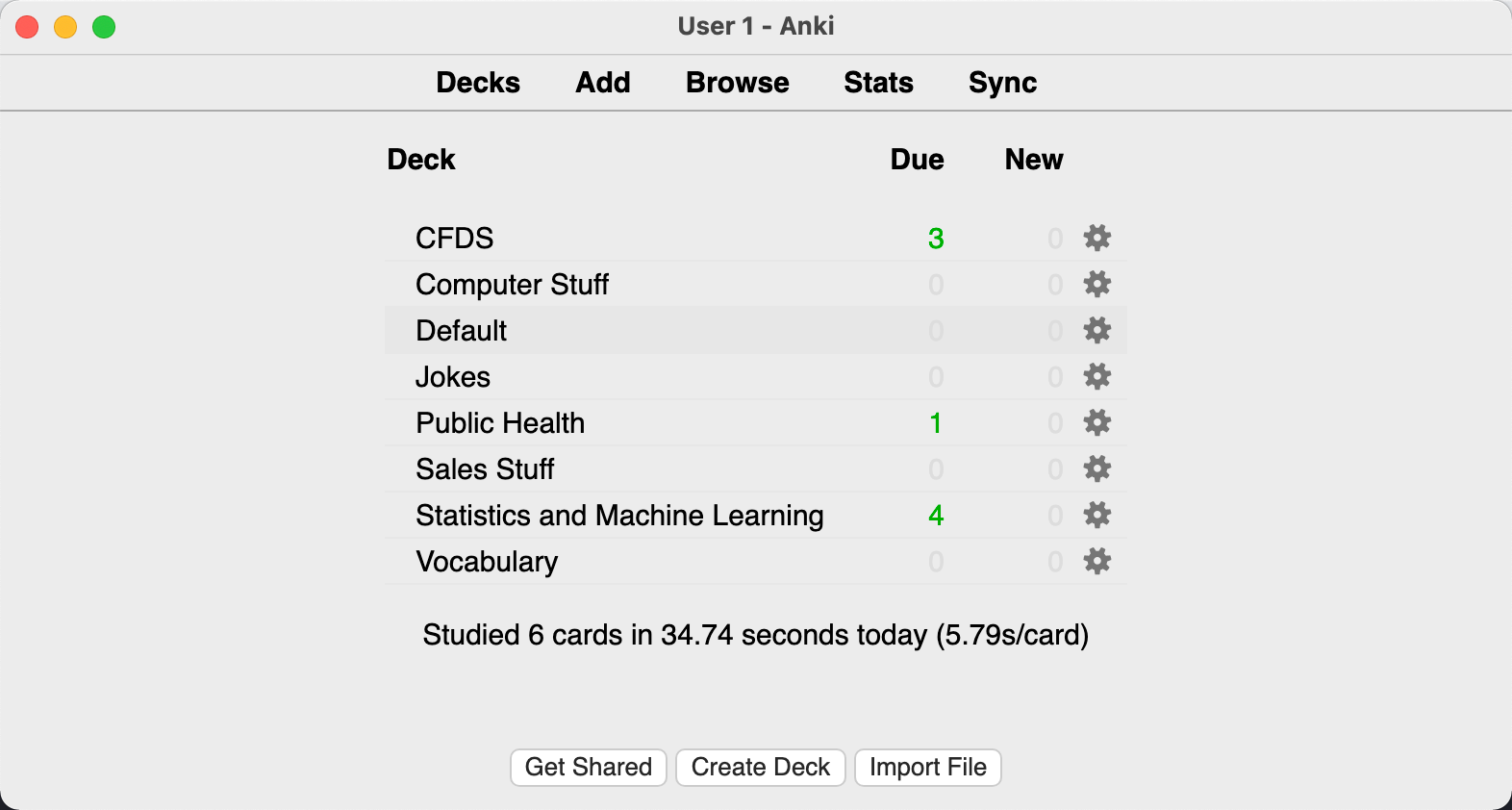Open the Browse card browser
Screen dimensions: 1512x810
pyautogui.click(x=737, y=83)
